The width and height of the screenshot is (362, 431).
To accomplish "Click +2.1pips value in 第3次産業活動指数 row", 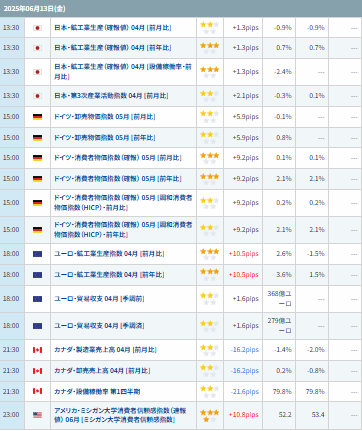I will point(246,96).
